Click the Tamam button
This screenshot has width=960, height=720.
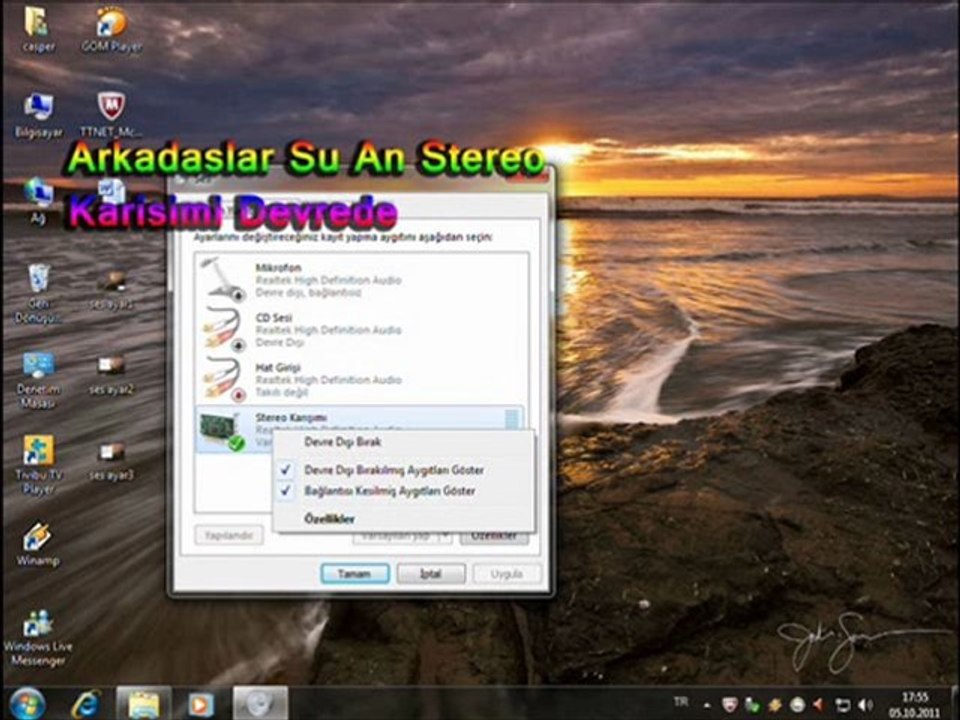click(x=355, y=574)
